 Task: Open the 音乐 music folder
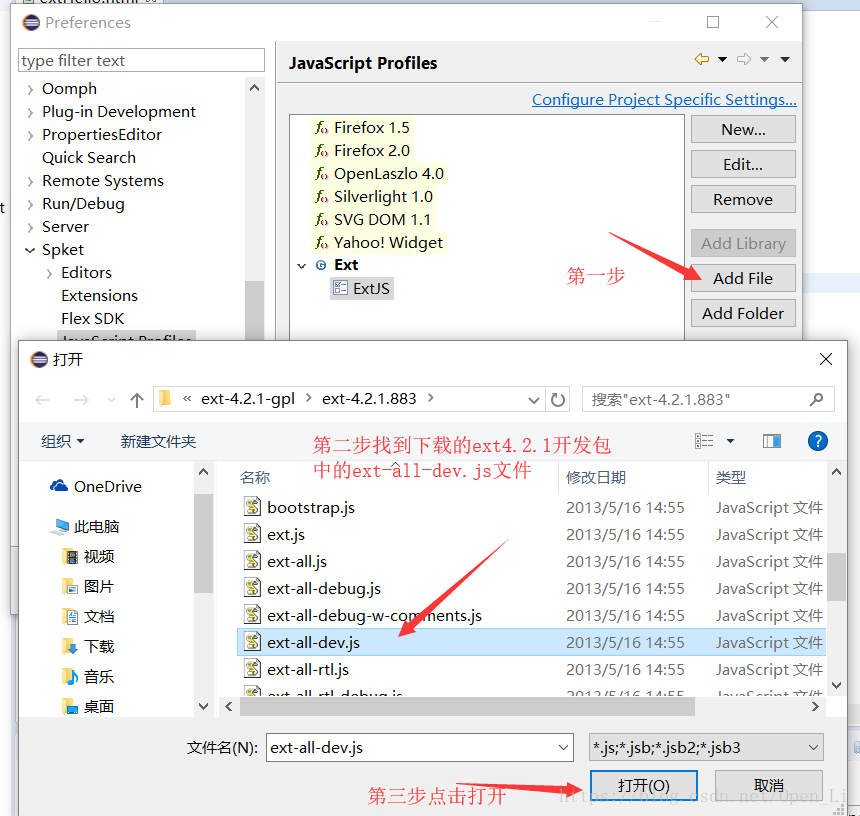tap(88, 677)
